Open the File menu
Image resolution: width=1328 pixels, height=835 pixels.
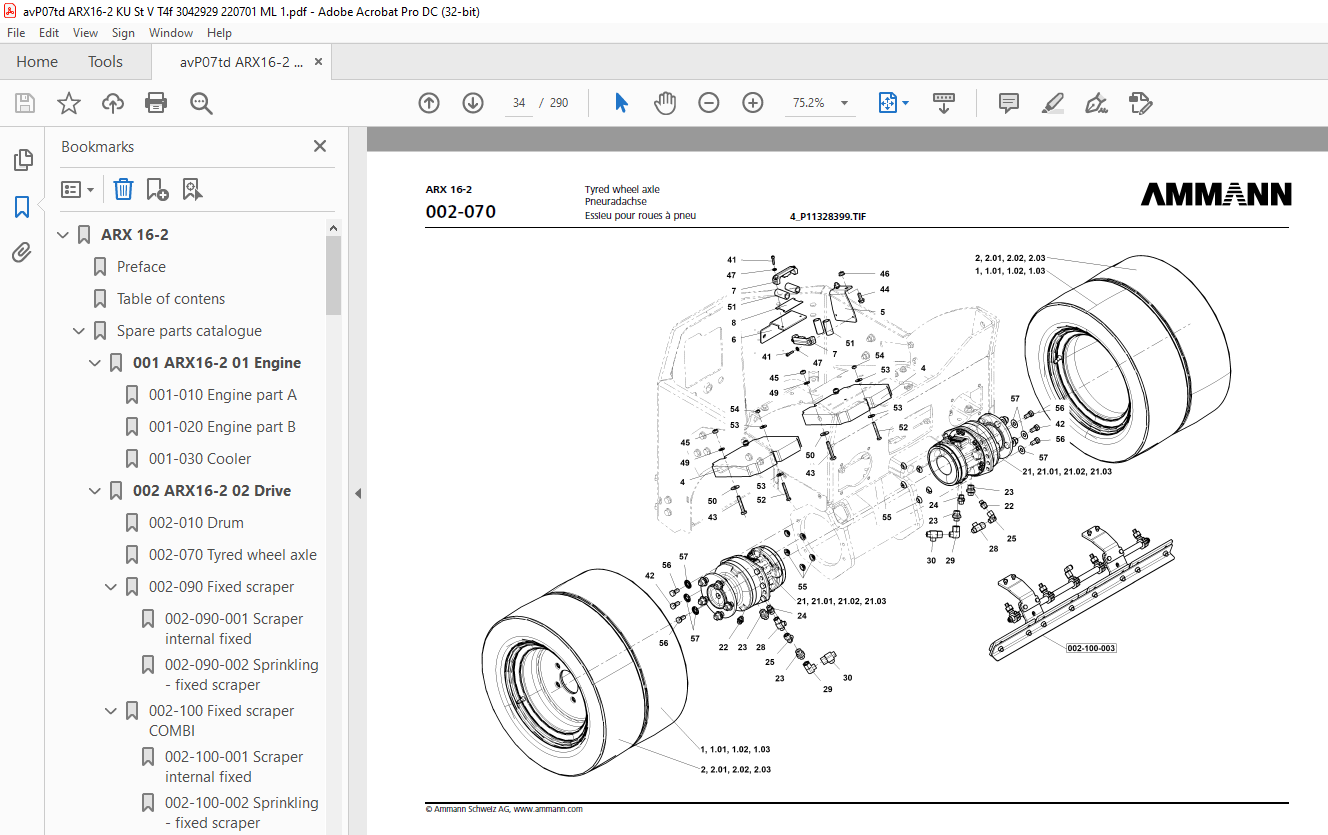(x=16, y=33)
